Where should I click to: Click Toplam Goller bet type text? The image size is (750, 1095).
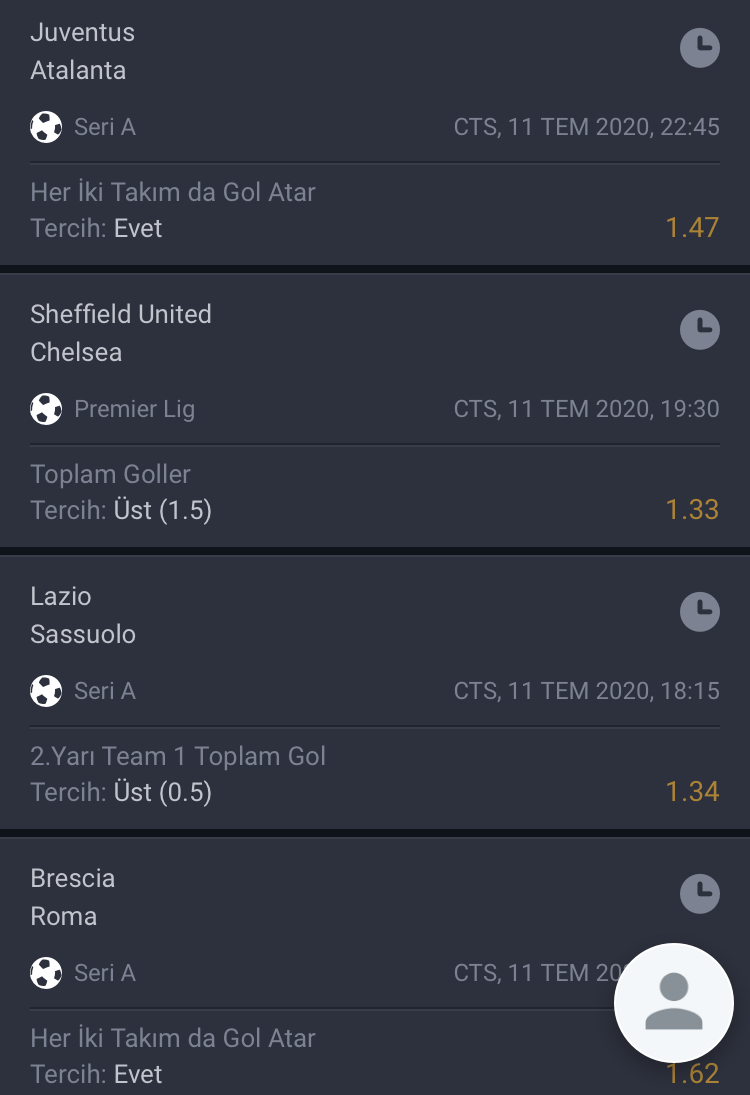(110, 475)
